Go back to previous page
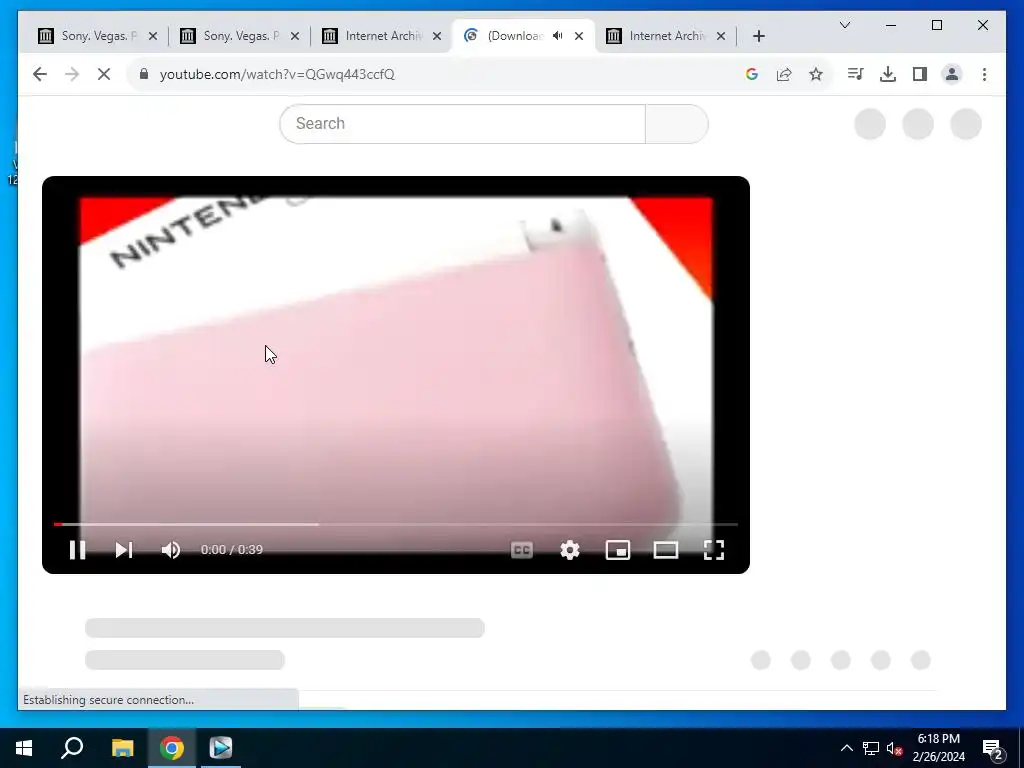The width and height of the screenshot is (1024, 768). pos(40,74)
